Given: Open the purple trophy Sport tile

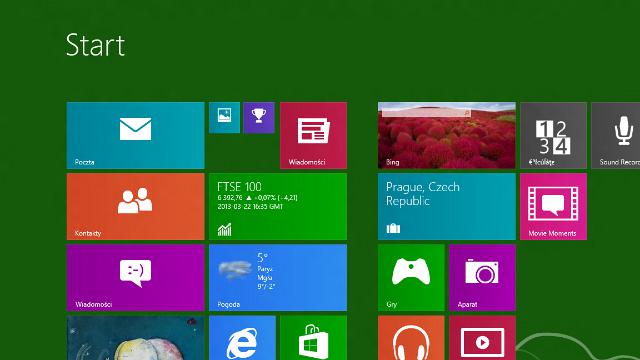Looking at the screenshot, I should click(259, 118).
